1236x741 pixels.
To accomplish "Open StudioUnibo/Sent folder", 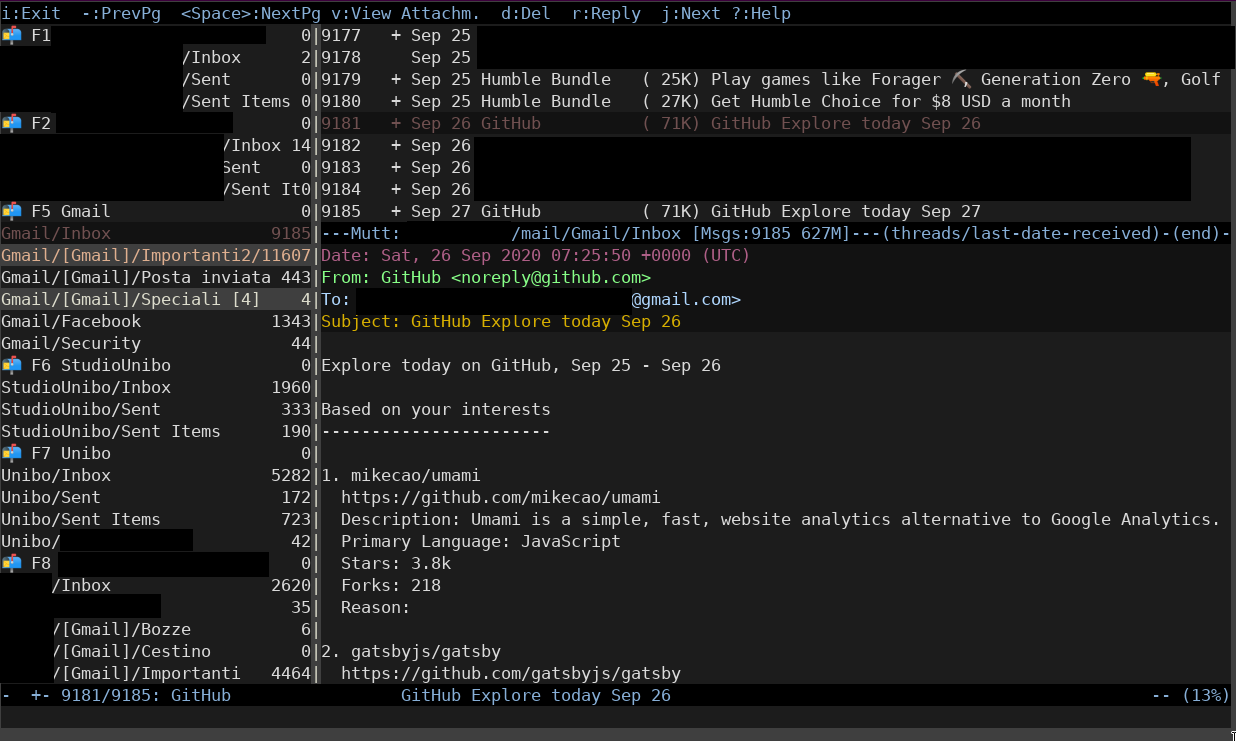I will tap(156, 410).
